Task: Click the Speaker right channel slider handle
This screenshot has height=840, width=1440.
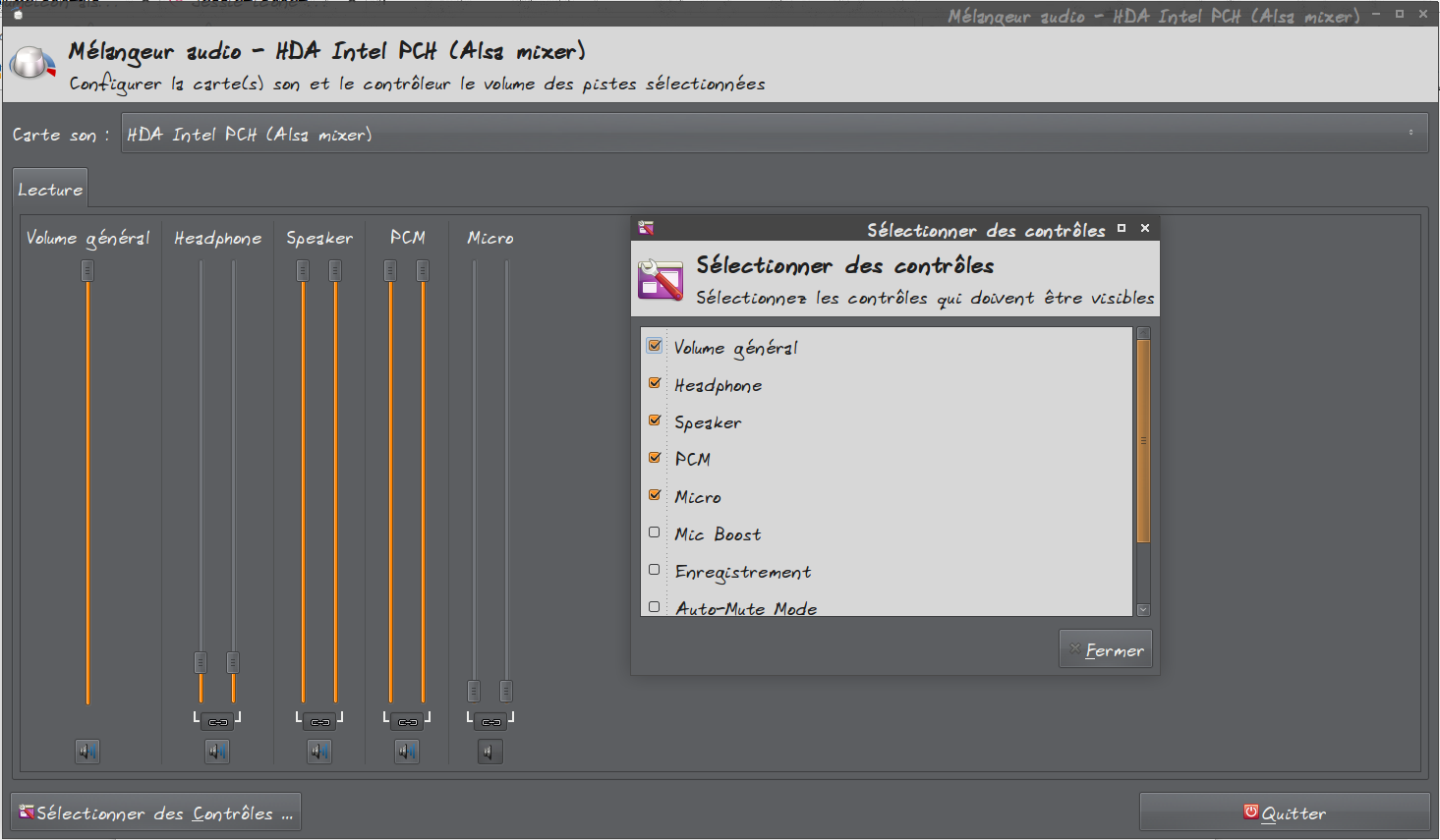Action: coord(335,270)
